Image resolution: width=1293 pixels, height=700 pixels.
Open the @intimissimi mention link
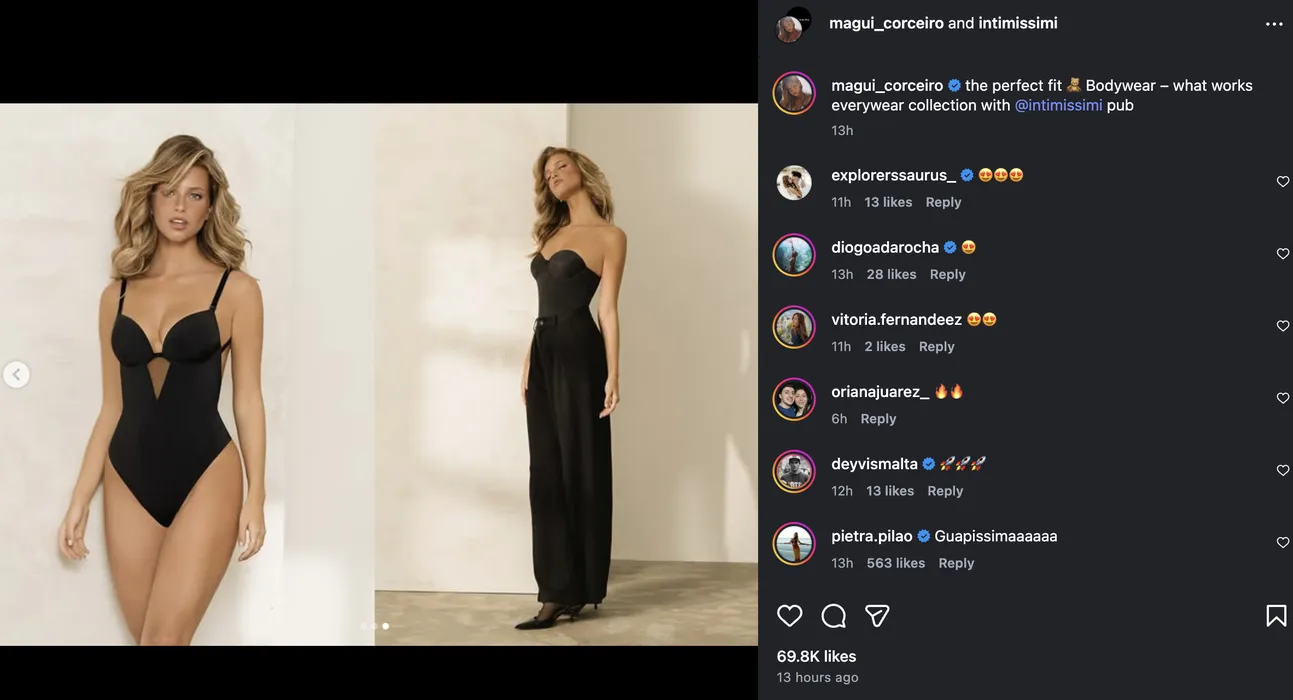[x=1058, y=105]
